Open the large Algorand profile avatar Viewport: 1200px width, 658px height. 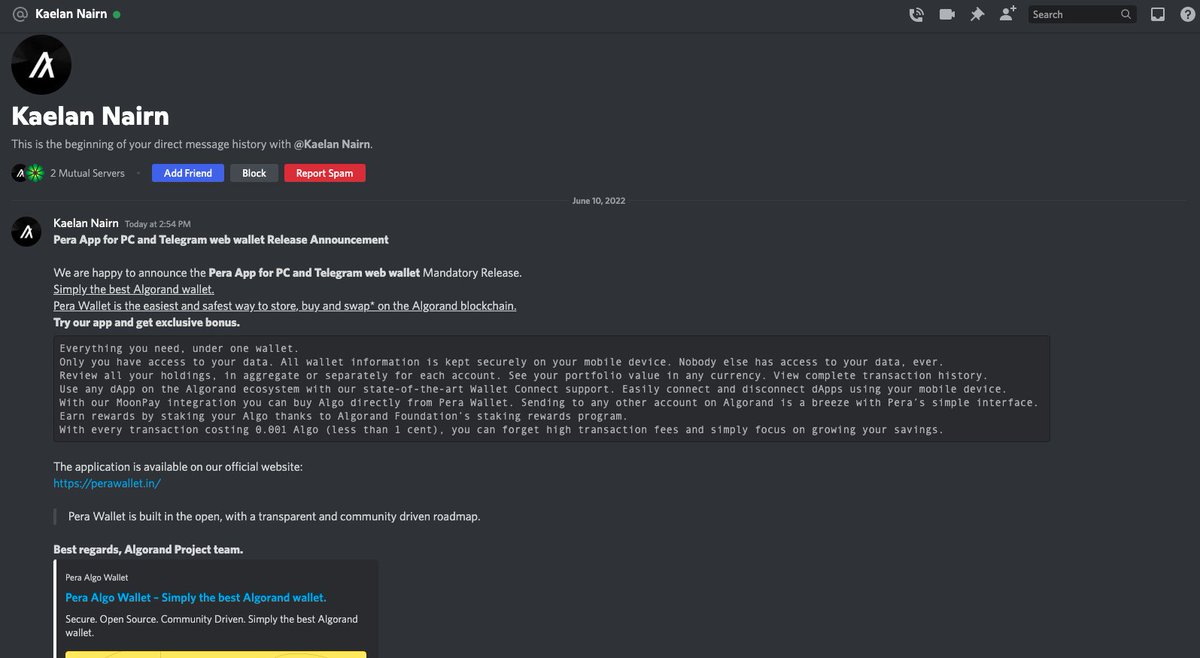point(41,65)
